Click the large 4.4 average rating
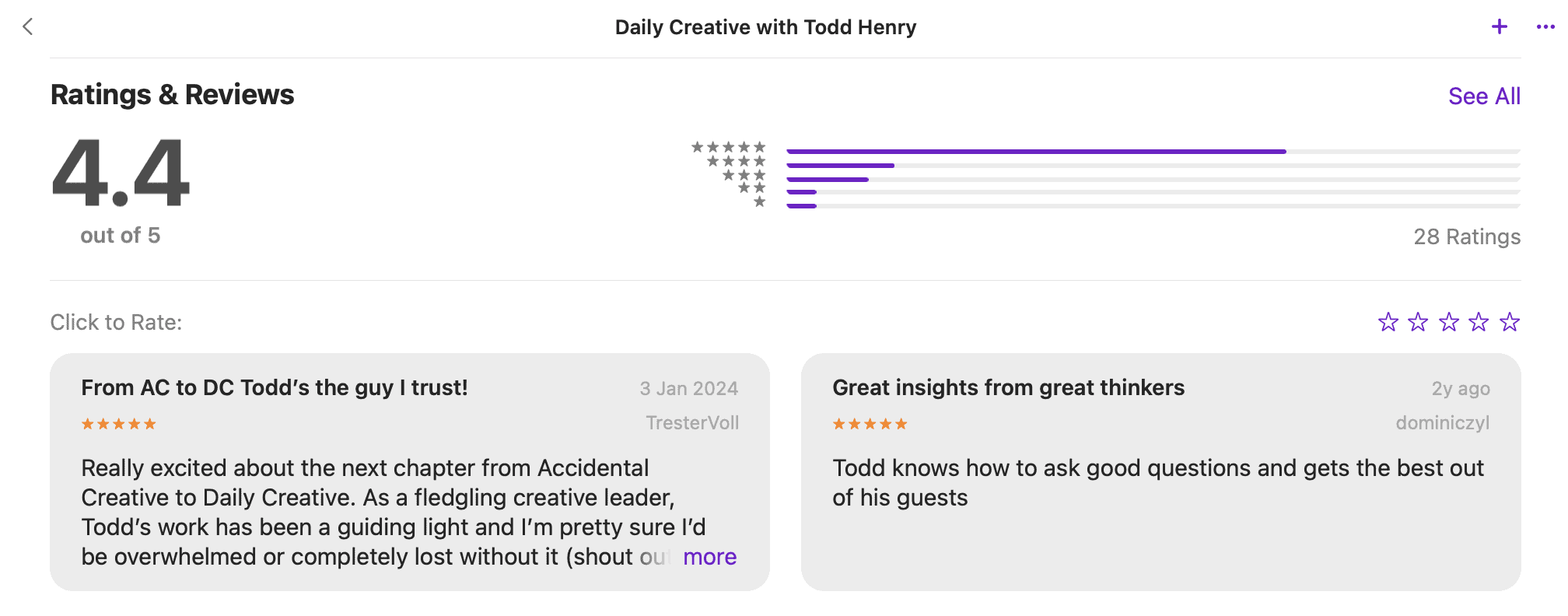The width and height of the screenshot is (1568, 616). coord(121,173)
